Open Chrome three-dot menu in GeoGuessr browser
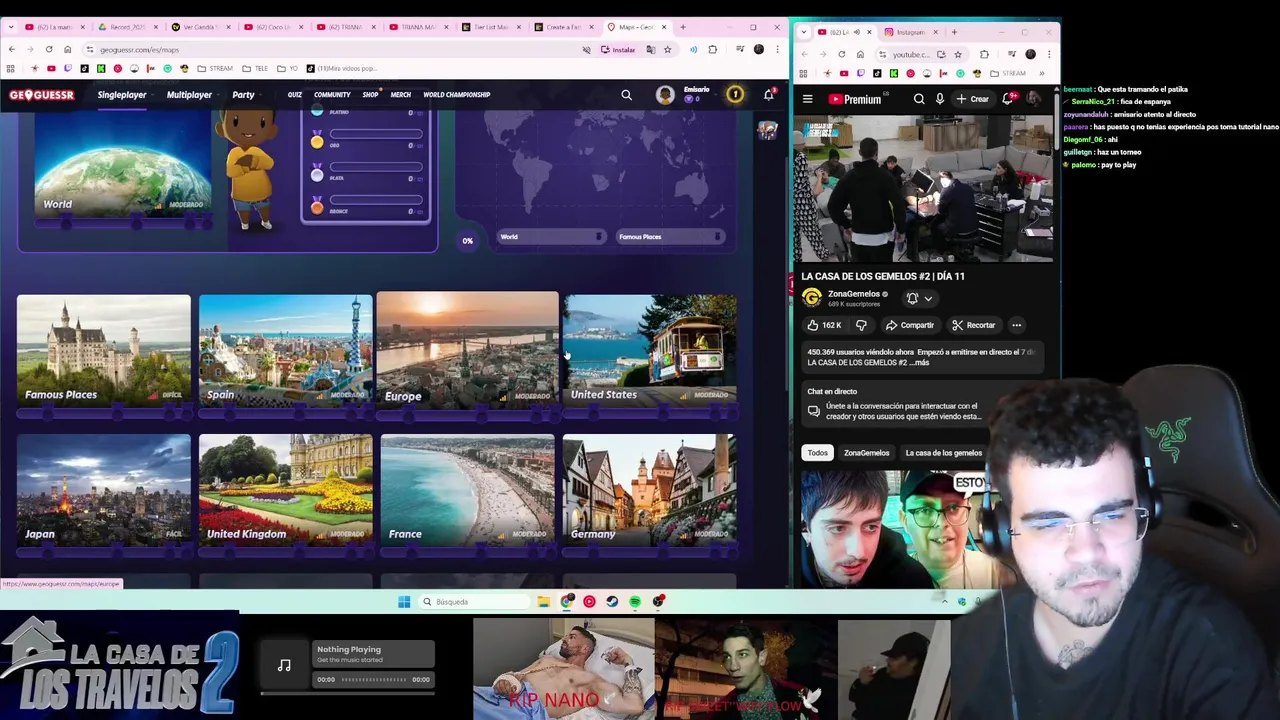The image size is (1280, 720). tap(777, 49)
